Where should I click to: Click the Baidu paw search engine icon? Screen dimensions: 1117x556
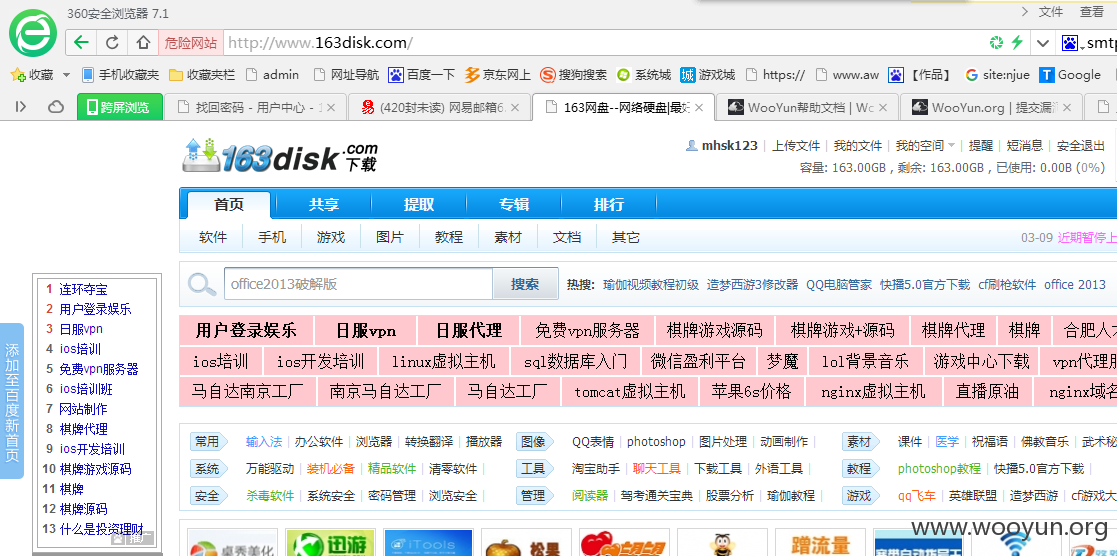pyautogui.click(x=1070, y=43)
